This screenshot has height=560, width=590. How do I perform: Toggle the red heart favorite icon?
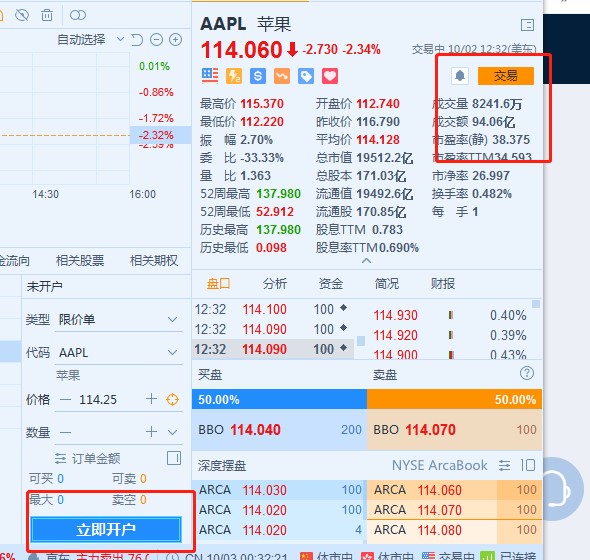point(330,76)
